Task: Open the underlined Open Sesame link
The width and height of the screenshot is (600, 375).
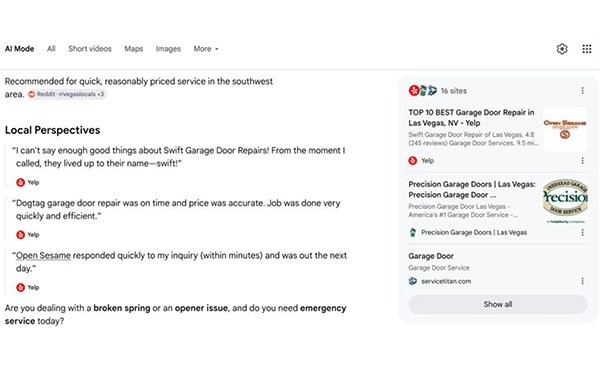Action: pos(43,255)
